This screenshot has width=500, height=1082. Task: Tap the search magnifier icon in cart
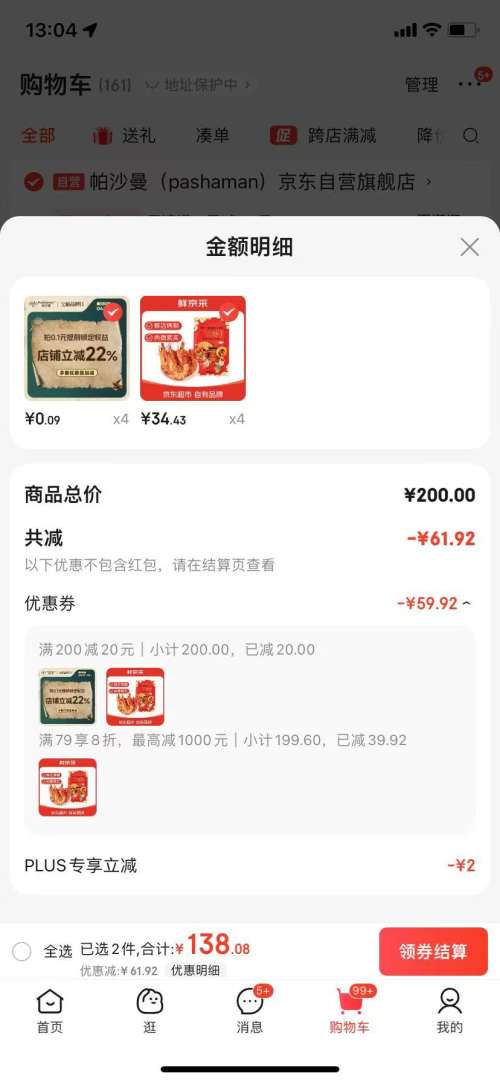coord(471,135)
